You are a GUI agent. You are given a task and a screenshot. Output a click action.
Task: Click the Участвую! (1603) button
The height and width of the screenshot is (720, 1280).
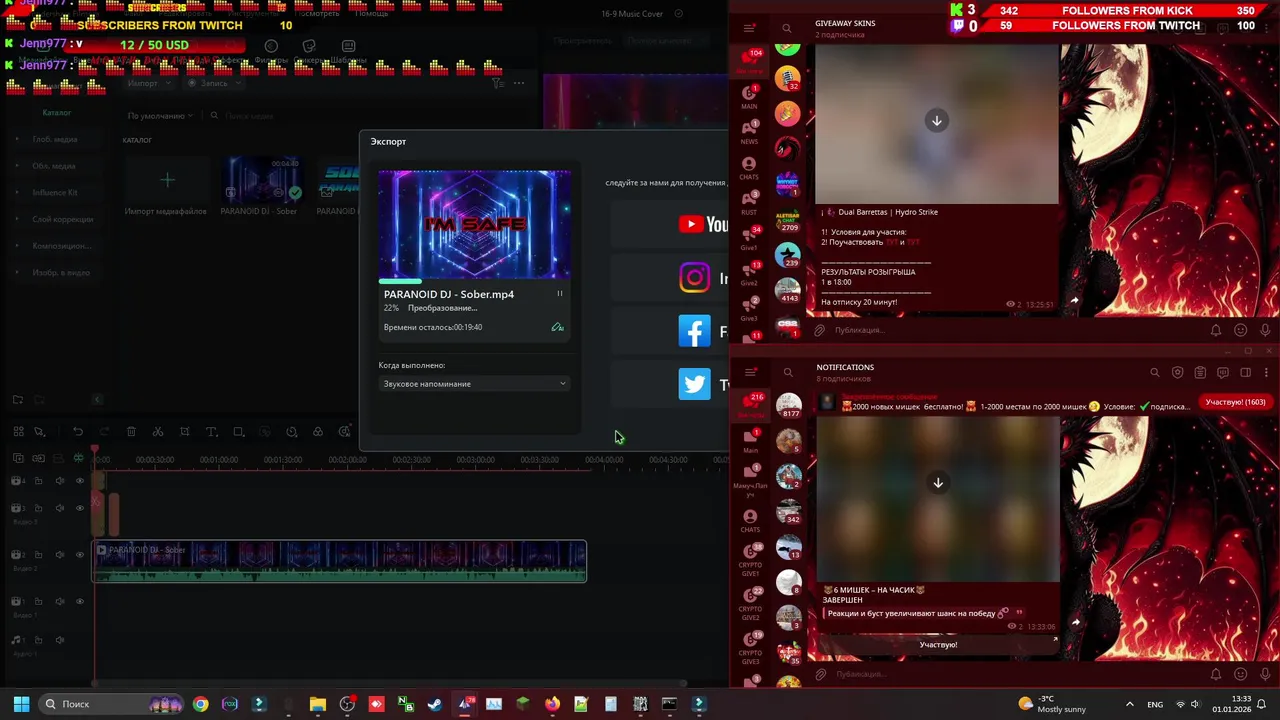click(x=1236, y=402)
